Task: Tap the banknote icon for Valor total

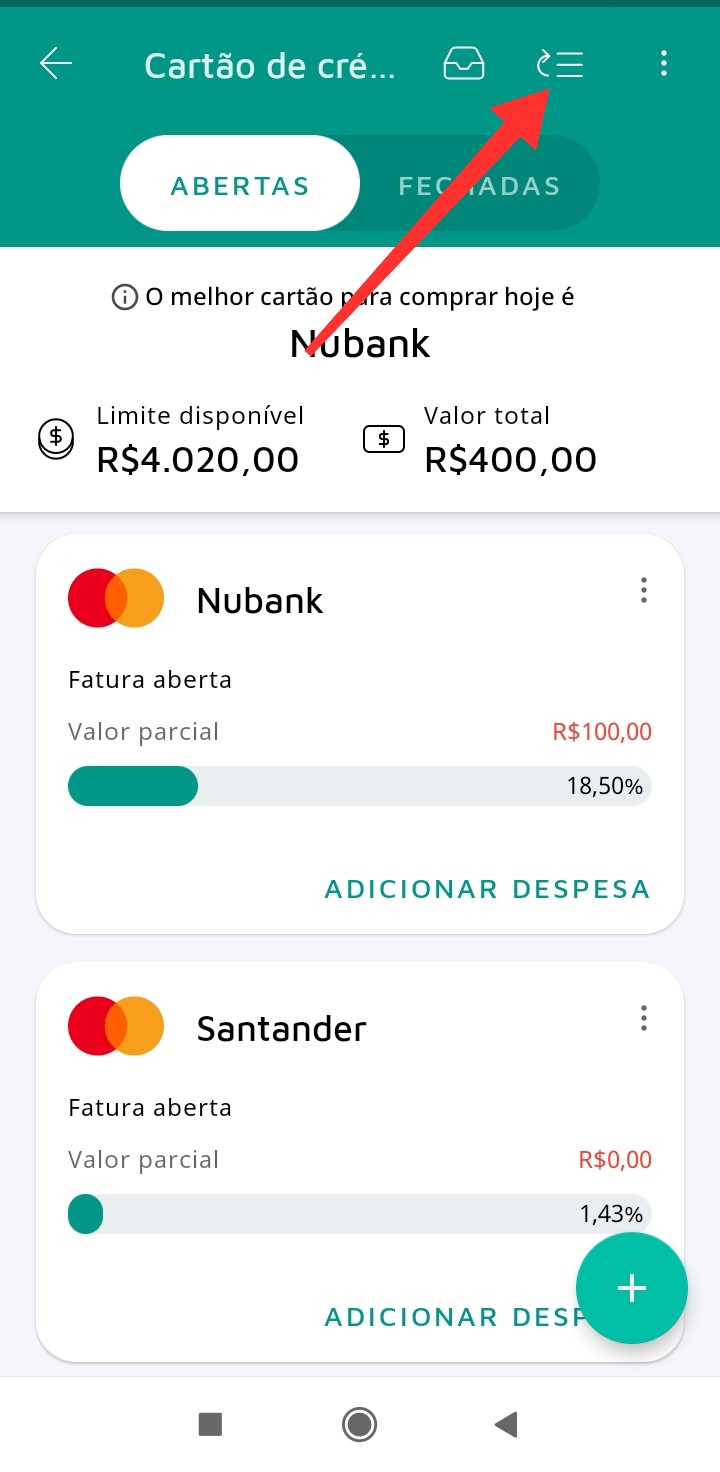Action: click(x=384, y=439)
